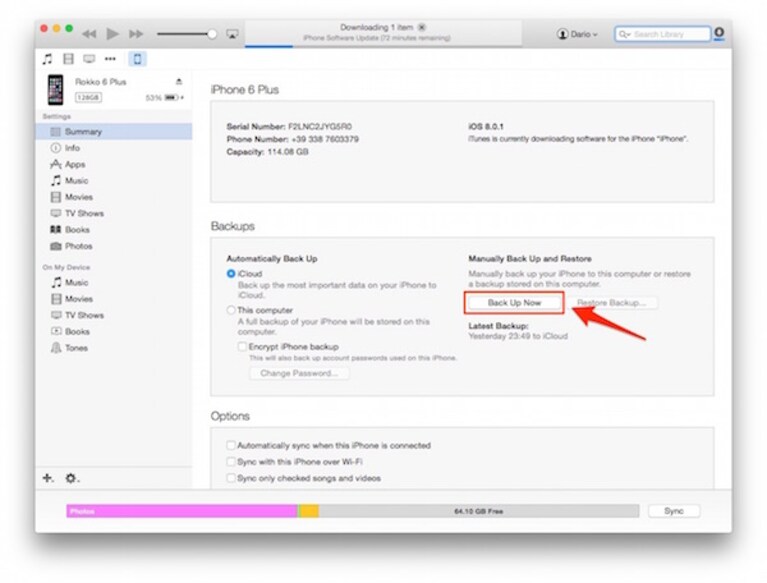Click the rewind playback button
Image resolution: width=767 pixels, height=583 pixels.
tap(89, 34)
